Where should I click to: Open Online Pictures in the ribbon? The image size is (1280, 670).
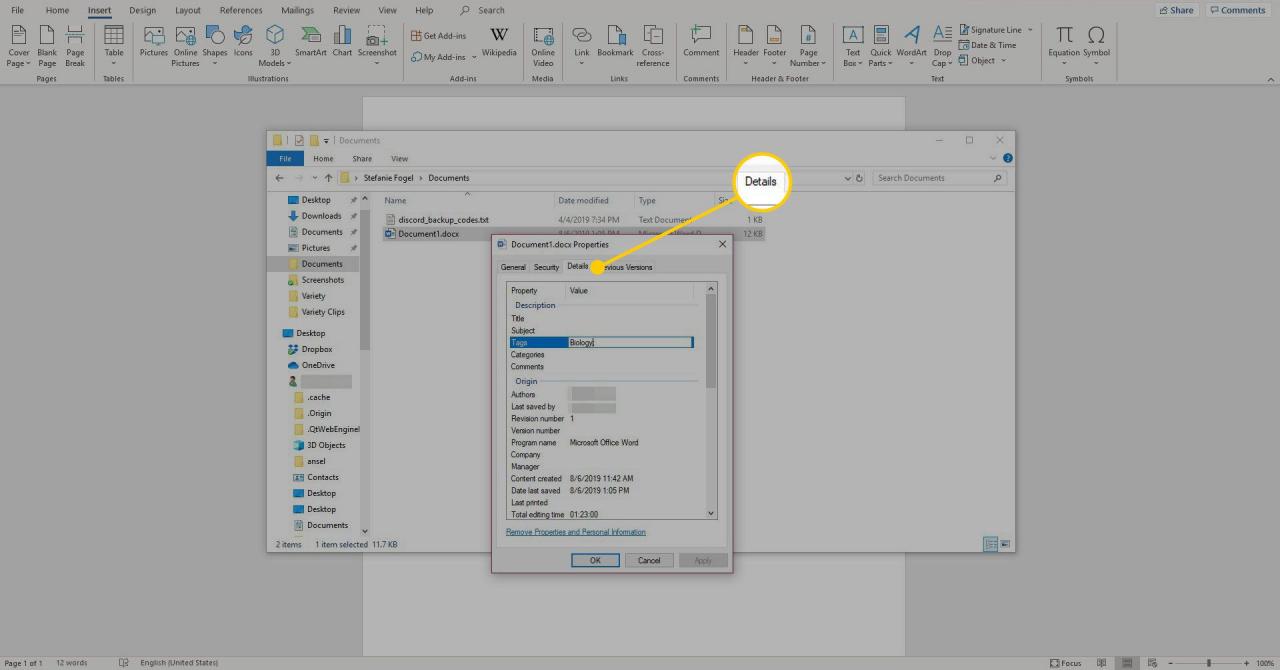[x=185, y=47]
